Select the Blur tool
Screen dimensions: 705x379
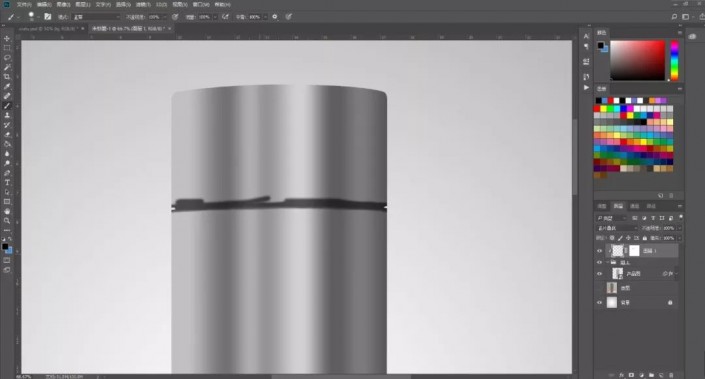point(7,154)
